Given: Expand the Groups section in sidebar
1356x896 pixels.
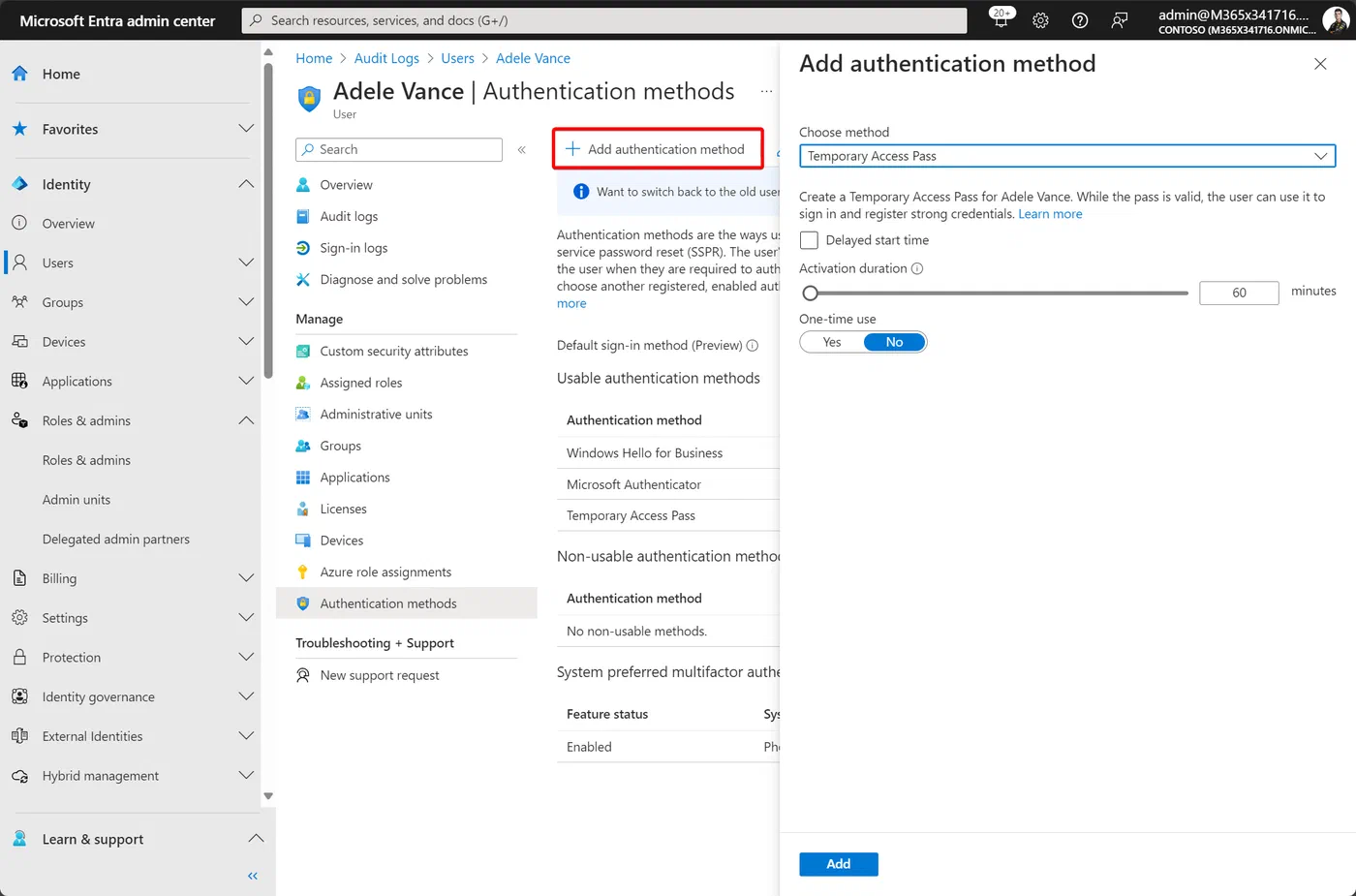Looking at the screenshot, I should click(x=246, y=302).
